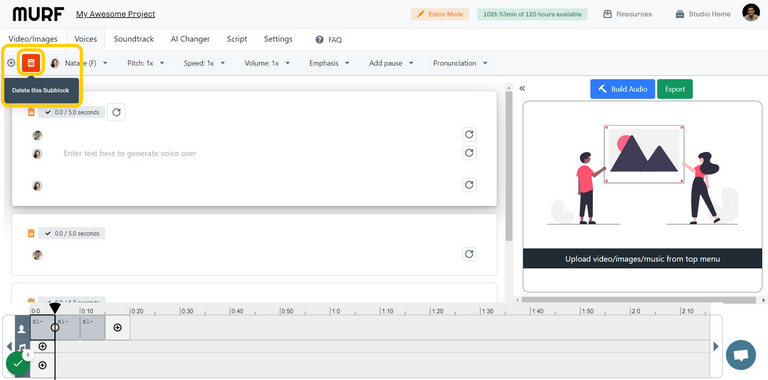This screenshot has width=768, height=380.
Task: Click the timeline playhead marker
Action: pos(55,308)
